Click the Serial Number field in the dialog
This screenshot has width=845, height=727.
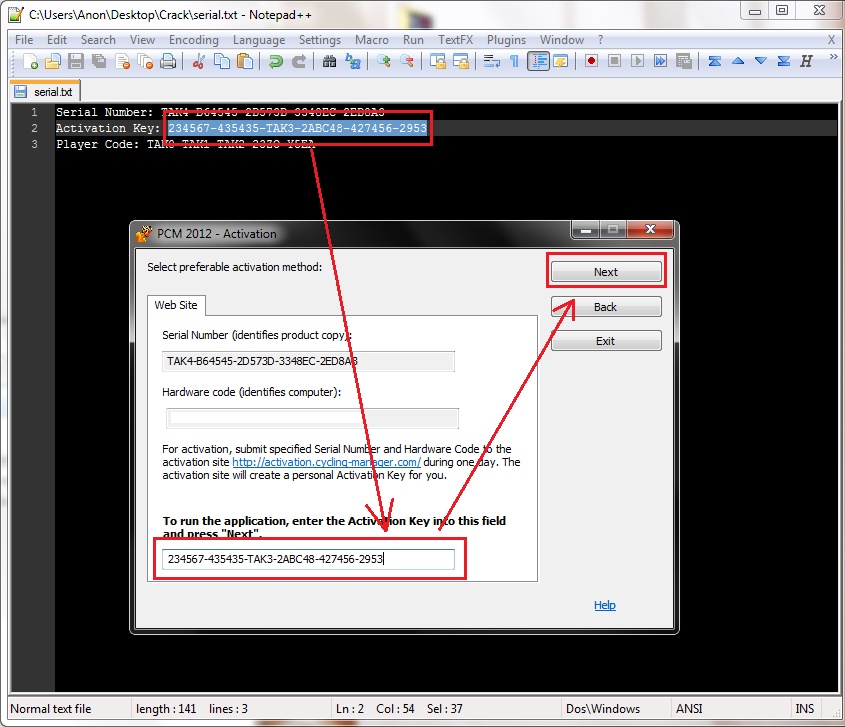pyautogui.click(x=308, y=361)
